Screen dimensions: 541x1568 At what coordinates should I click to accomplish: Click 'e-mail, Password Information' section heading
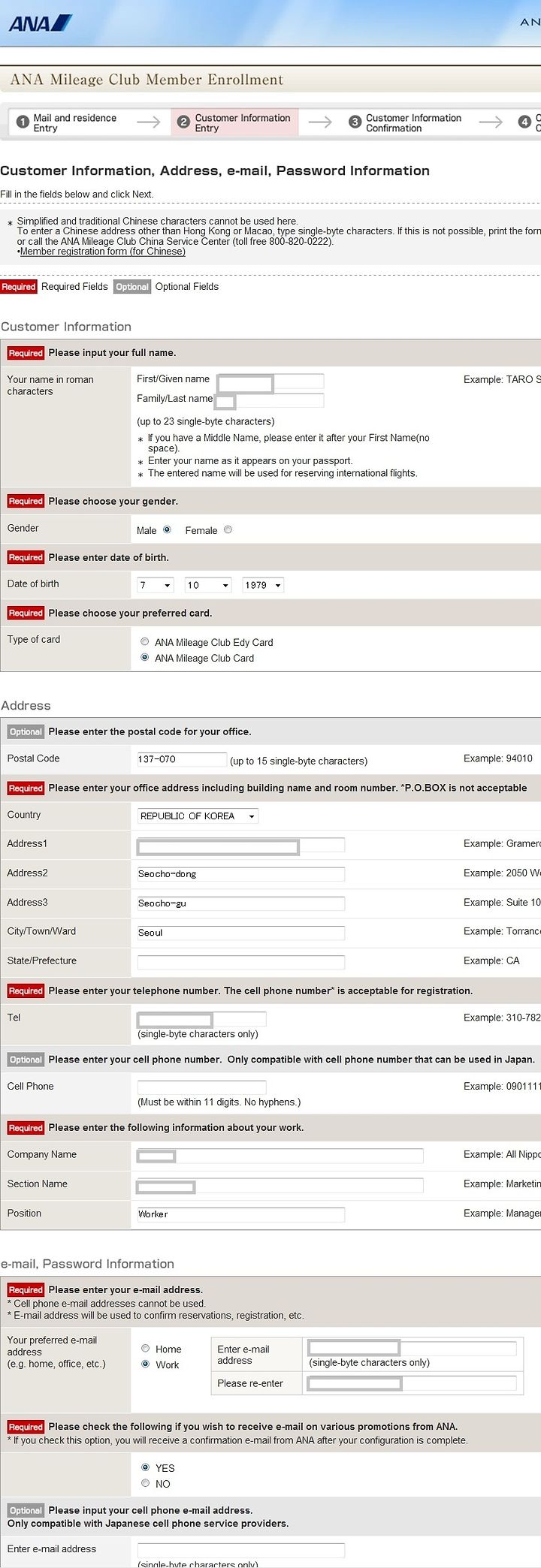(87, 1264)
